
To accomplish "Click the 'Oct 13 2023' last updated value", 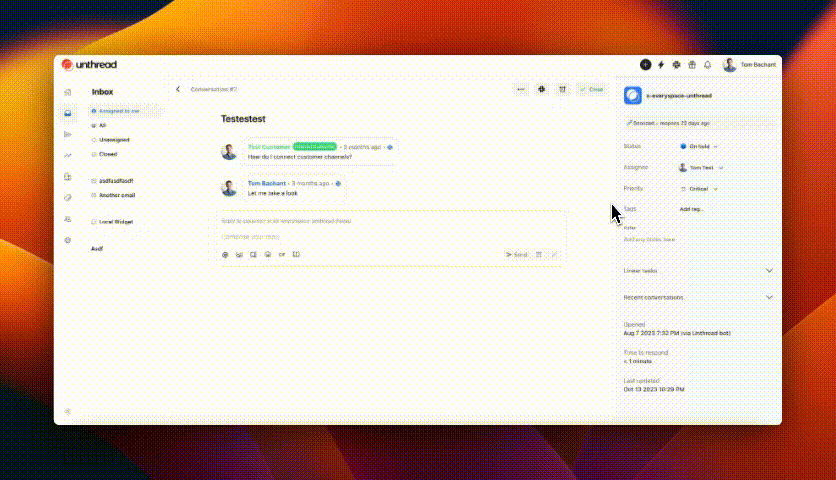I will [x=654, y=390].
